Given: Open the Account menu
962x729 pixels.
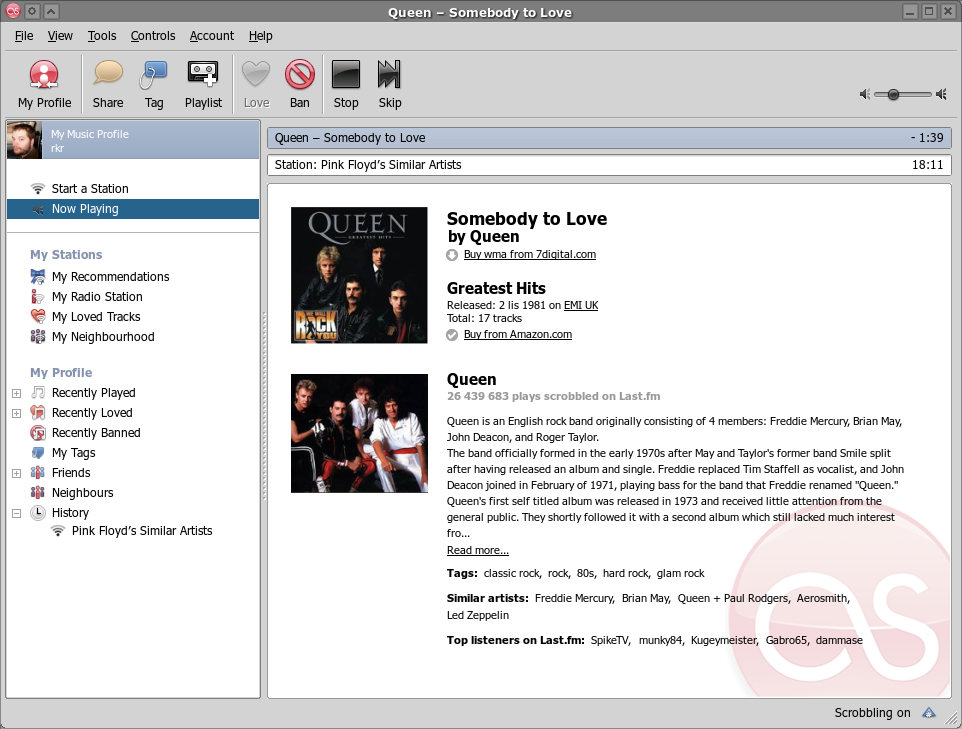Looking at the screenshot, I should point(212,36).
